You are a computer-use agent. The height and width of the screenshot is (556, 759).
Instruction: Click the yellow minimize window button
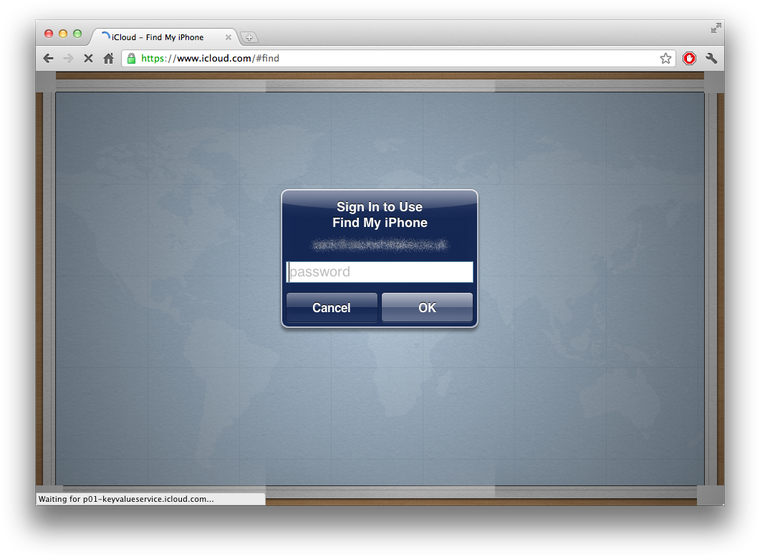pos(63,33)
